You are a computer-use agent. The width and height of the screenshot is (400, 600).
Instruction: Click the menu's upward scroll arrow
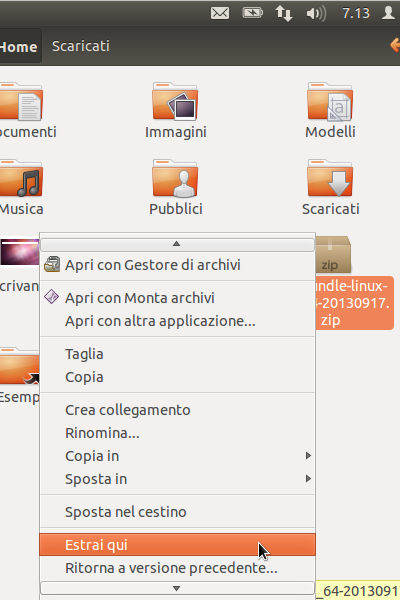[x=177, y=244]
